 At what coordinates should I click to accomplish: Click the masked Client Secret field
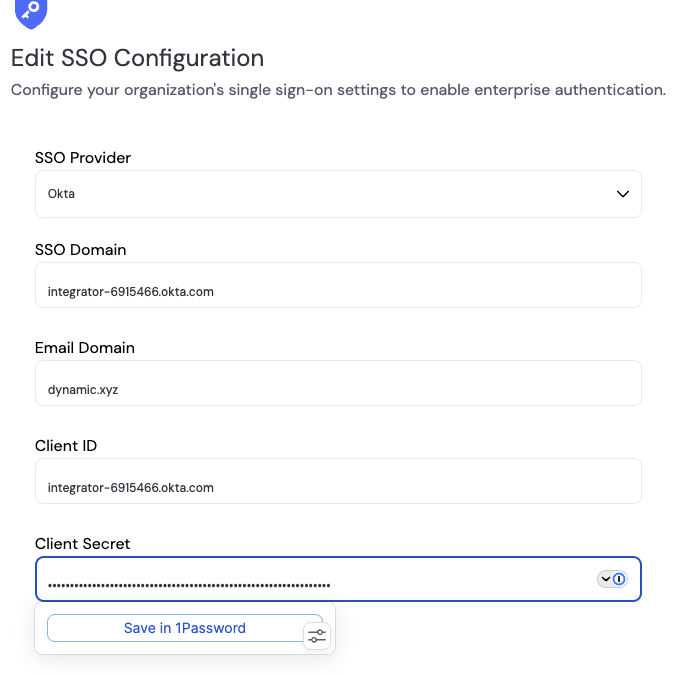pyautogui.click(x=450, y=579)
